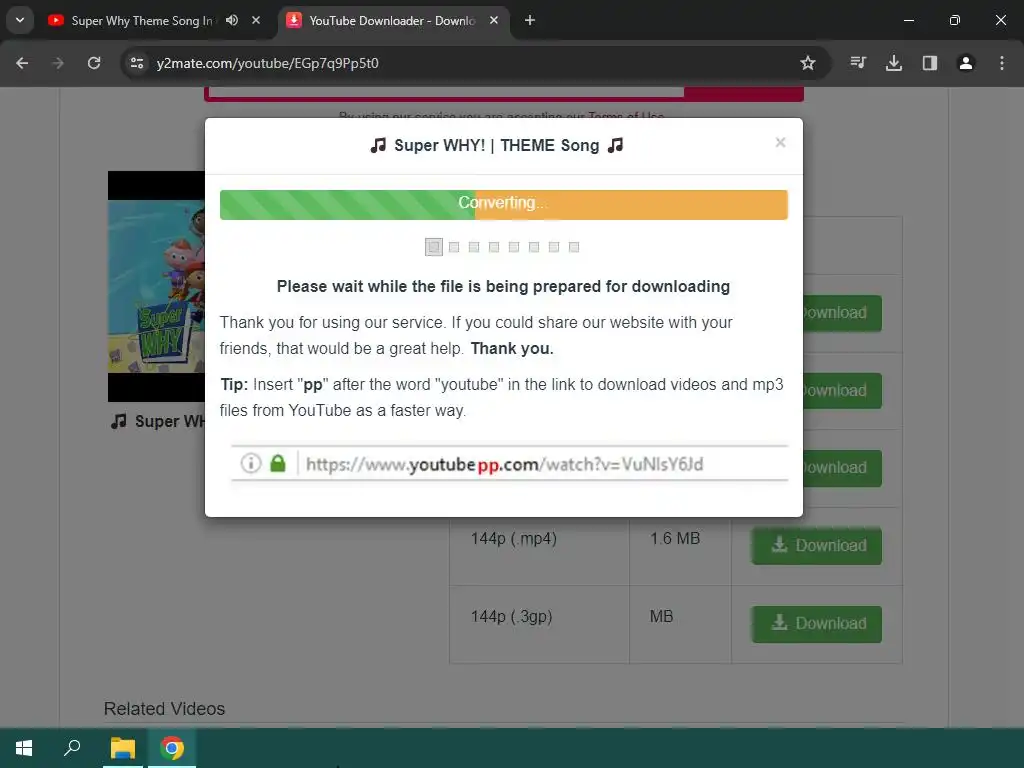Click the Related Videos heading
Screen dimensions: 1024x768
(165, 709)
